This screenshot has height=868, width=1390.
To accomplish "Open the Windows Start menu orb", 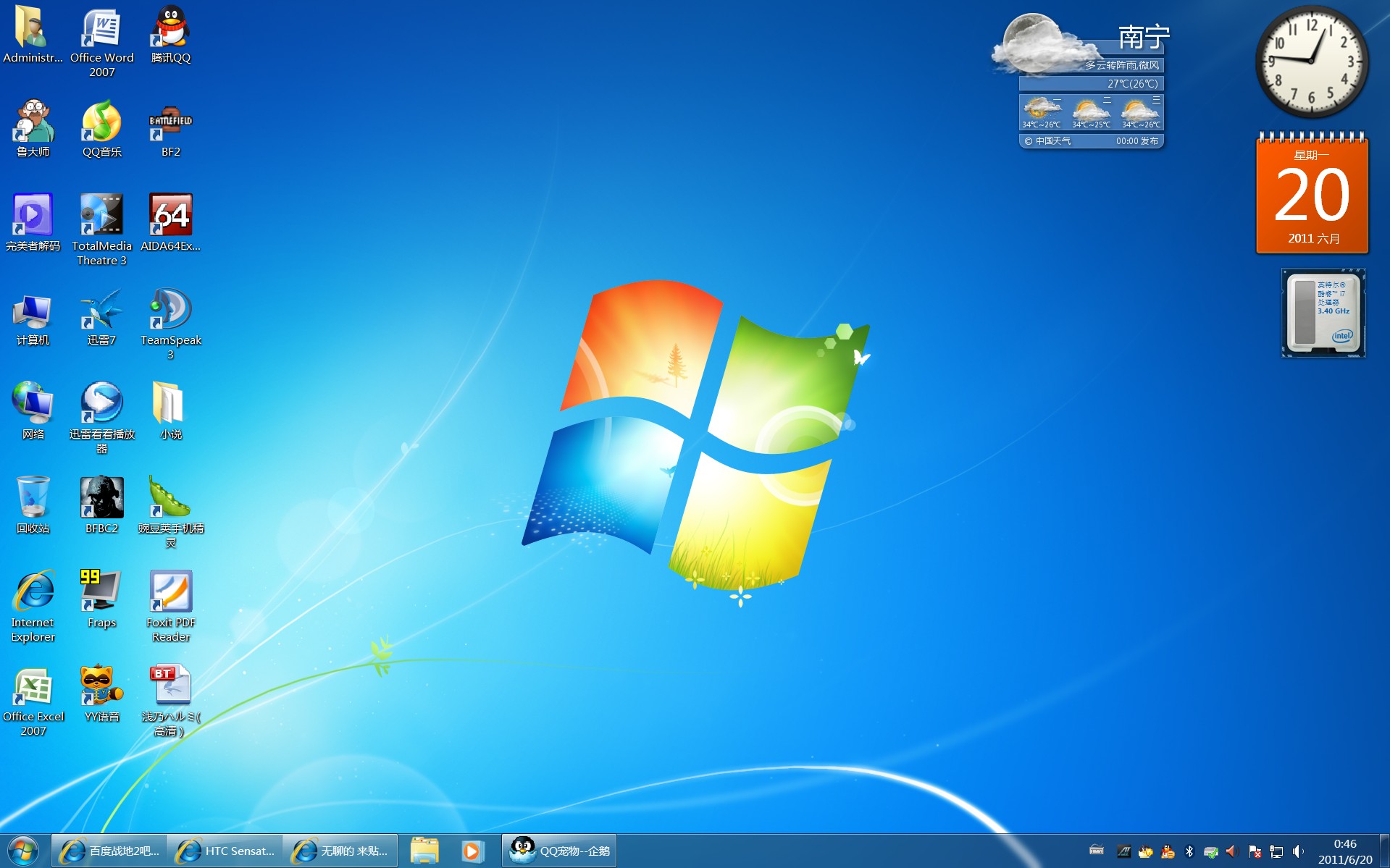I will (x=22, y=851).
